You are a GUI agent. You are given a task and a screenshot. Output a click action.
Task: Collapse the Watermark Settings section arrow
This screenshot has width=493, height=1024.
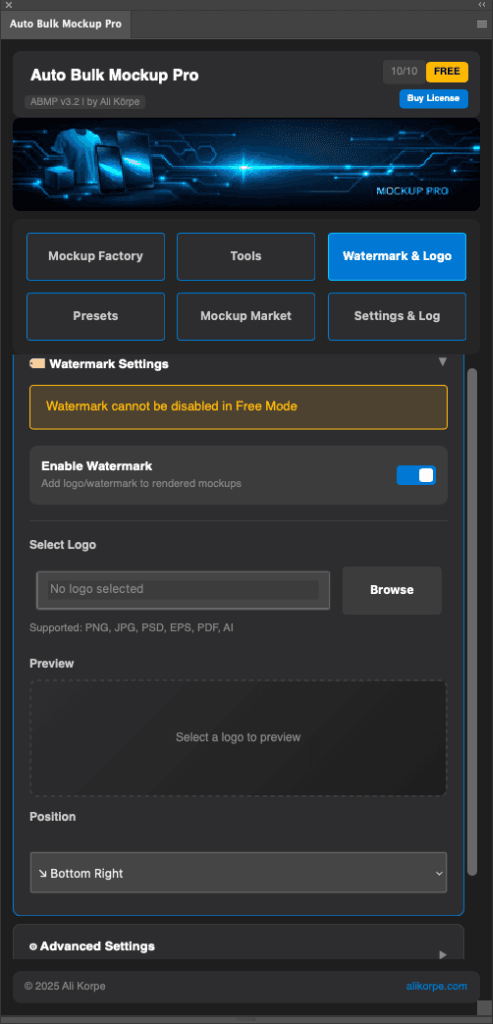point(443,362)
